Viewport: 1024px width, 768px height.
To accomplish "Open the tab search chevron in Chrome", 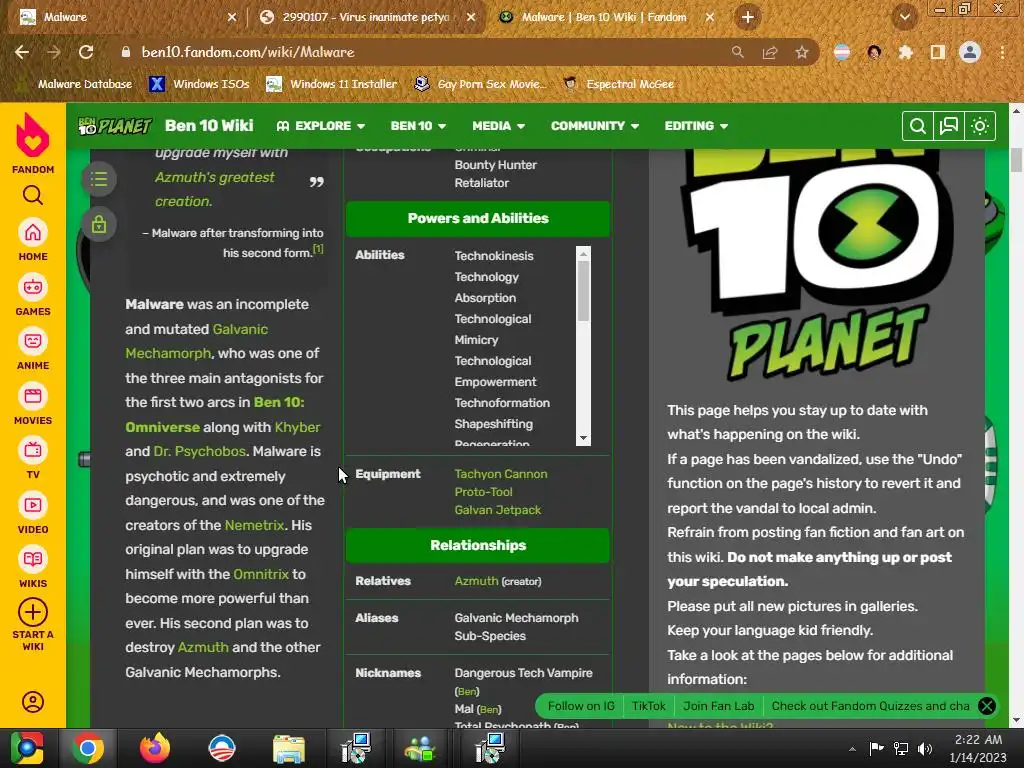I will [x=905, y=17].
